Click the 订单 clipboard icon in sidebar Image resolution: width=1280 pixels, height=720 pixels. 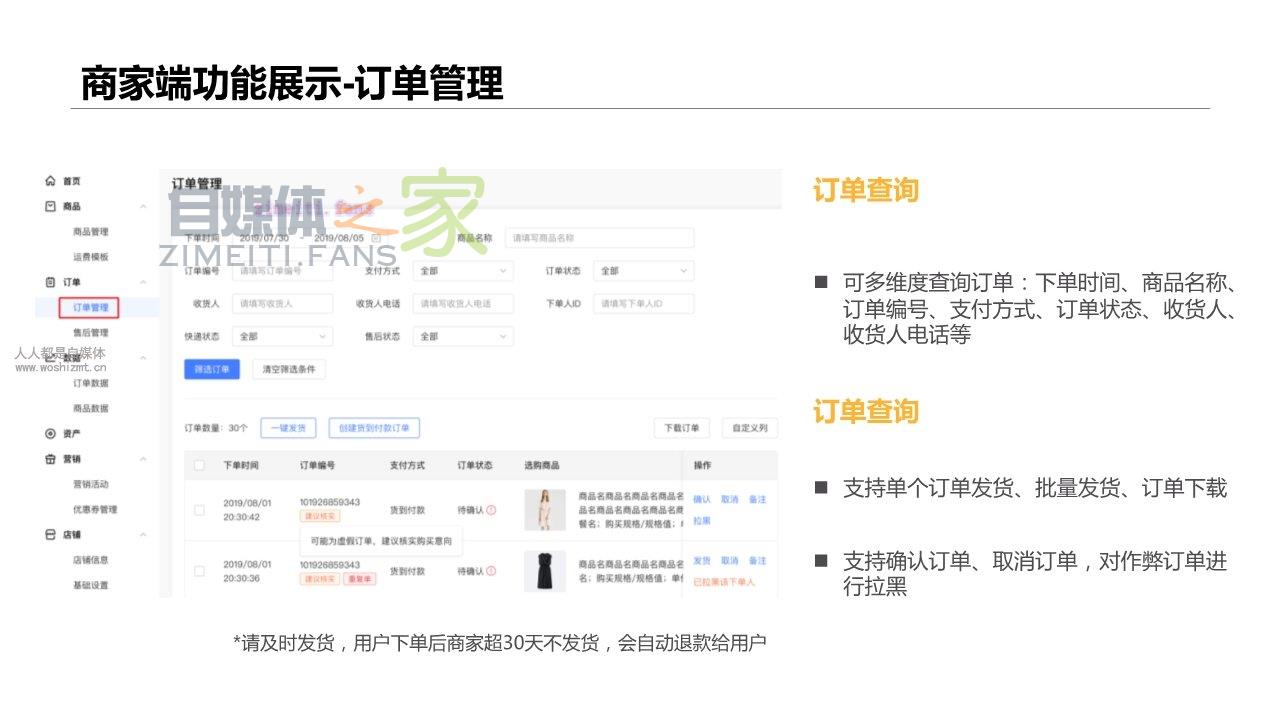[x=50, y=283]
